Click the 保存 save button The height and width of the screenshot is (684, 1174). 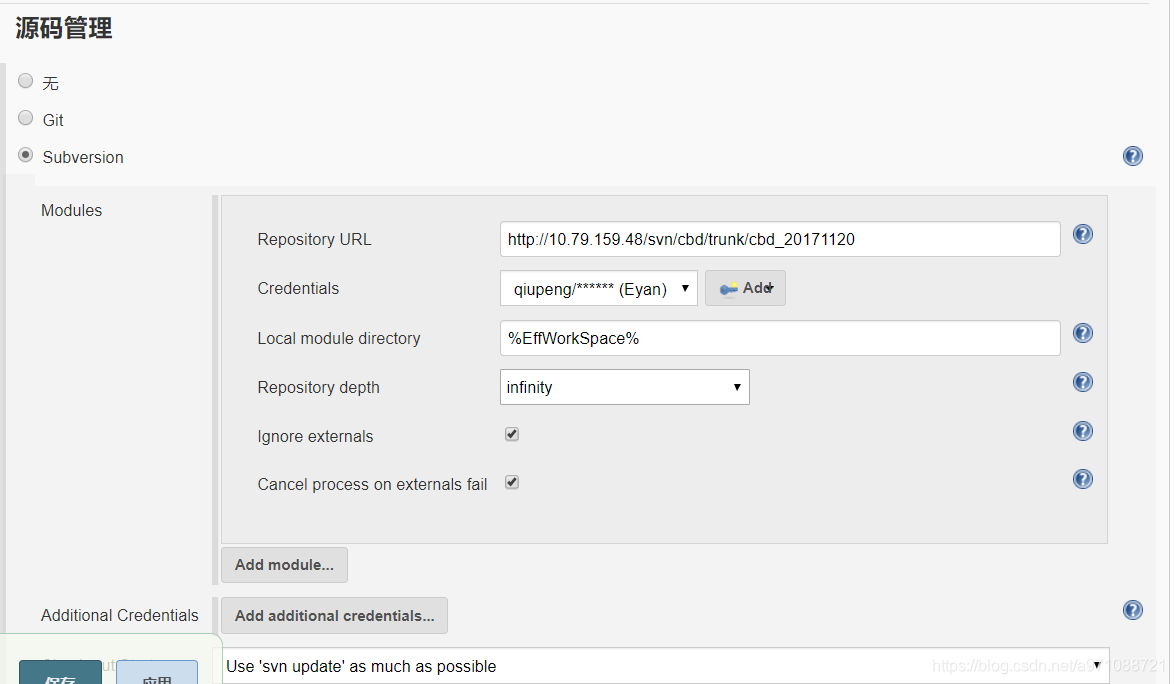[60, 673]
